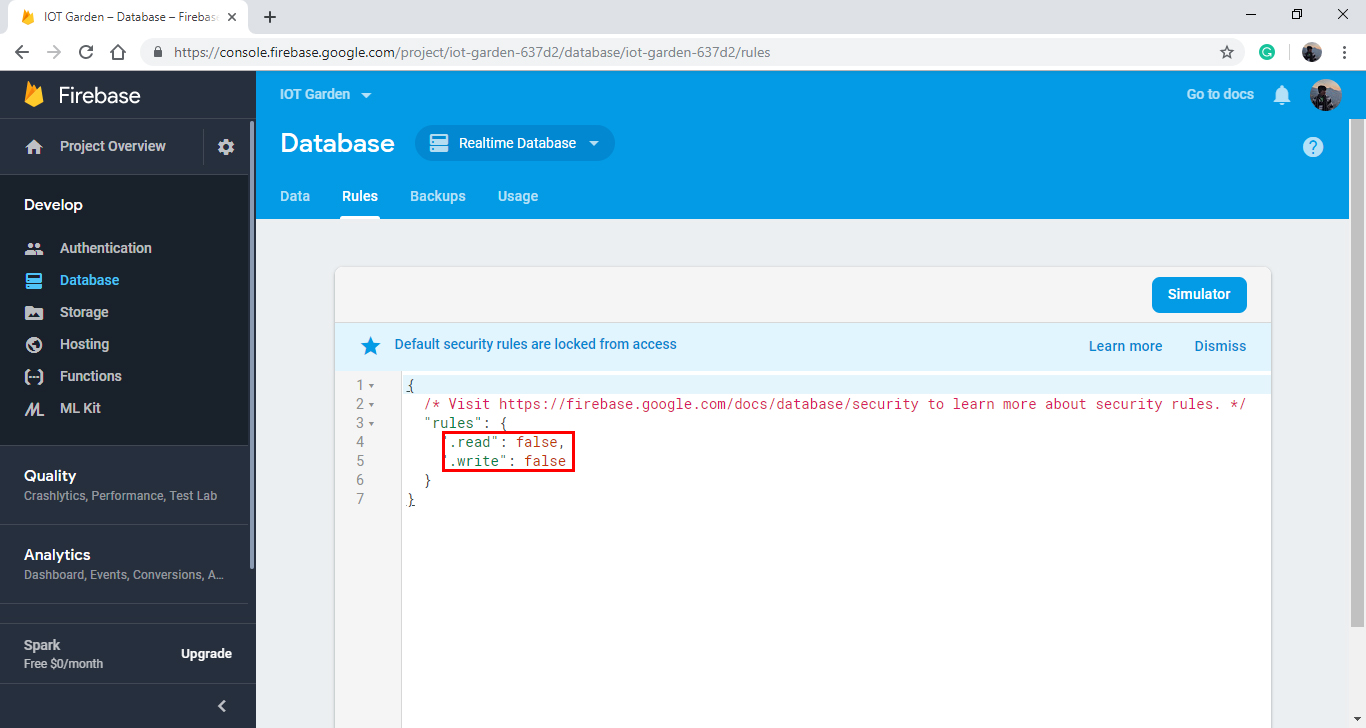Image resolution: width=1366 pixels, height=728 pixels.
Task: Open Functions in the sidebar
Action: click(90, 376)
